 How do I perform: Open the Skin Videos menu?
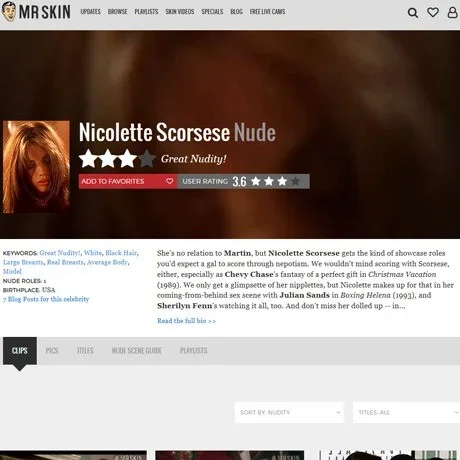point(180,12)
